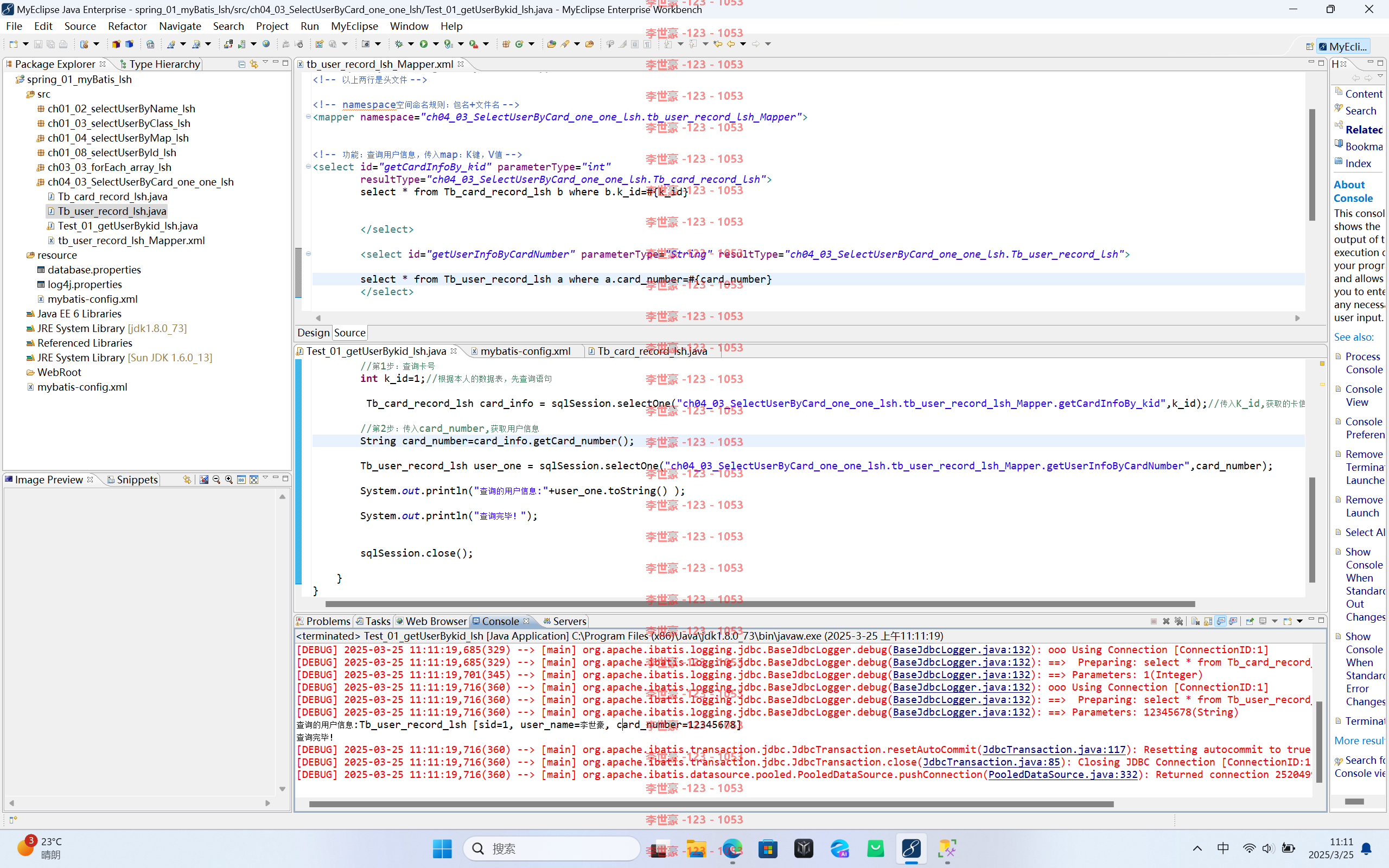Open PooledDataSource.java:332 link in console
Image resolution: width=1389 pixels, height=868 pixels.
pos(1062,775)
